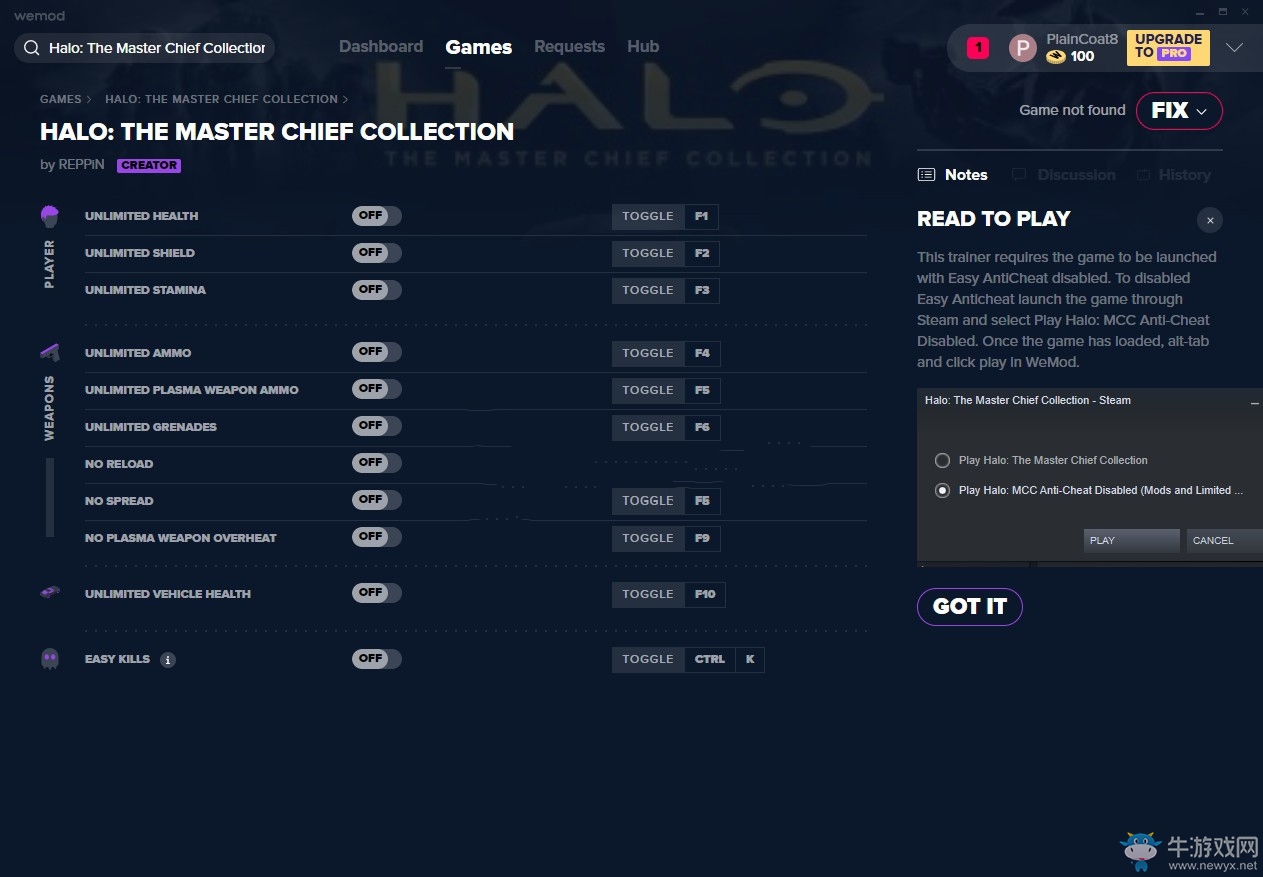The height and width of the screenshot is (877, 1263).
Task: Click PLAY in the Steam dialog image
Action: click(1132, 541)
